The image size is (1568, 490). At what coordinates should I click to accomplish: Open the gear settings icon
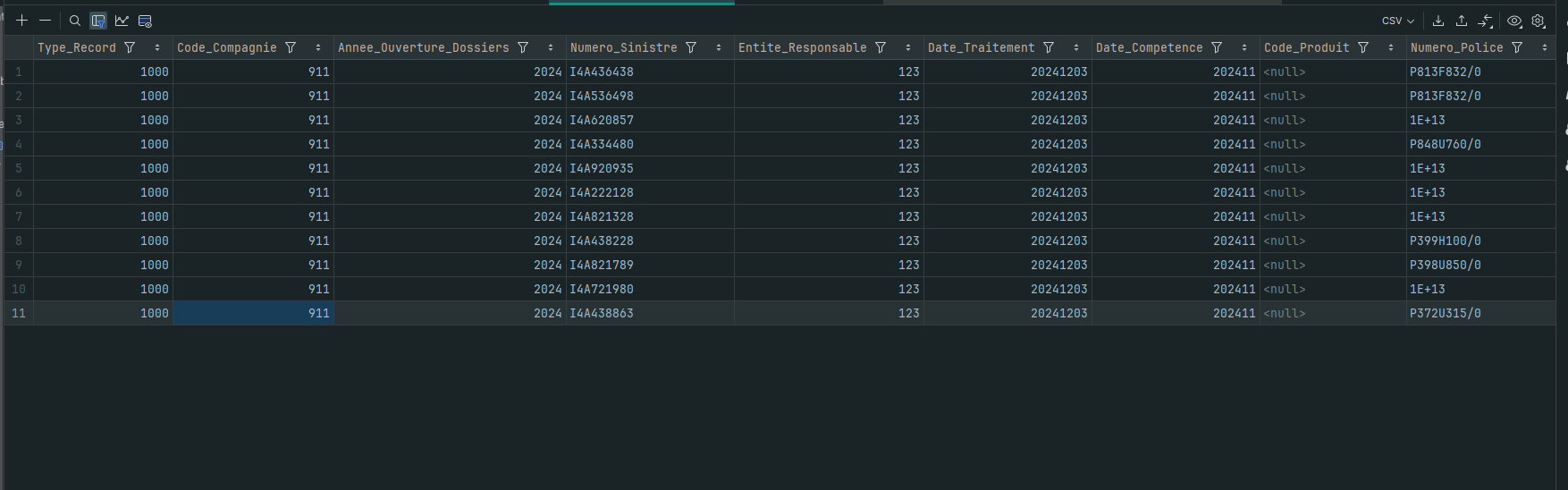(1538, 21)
